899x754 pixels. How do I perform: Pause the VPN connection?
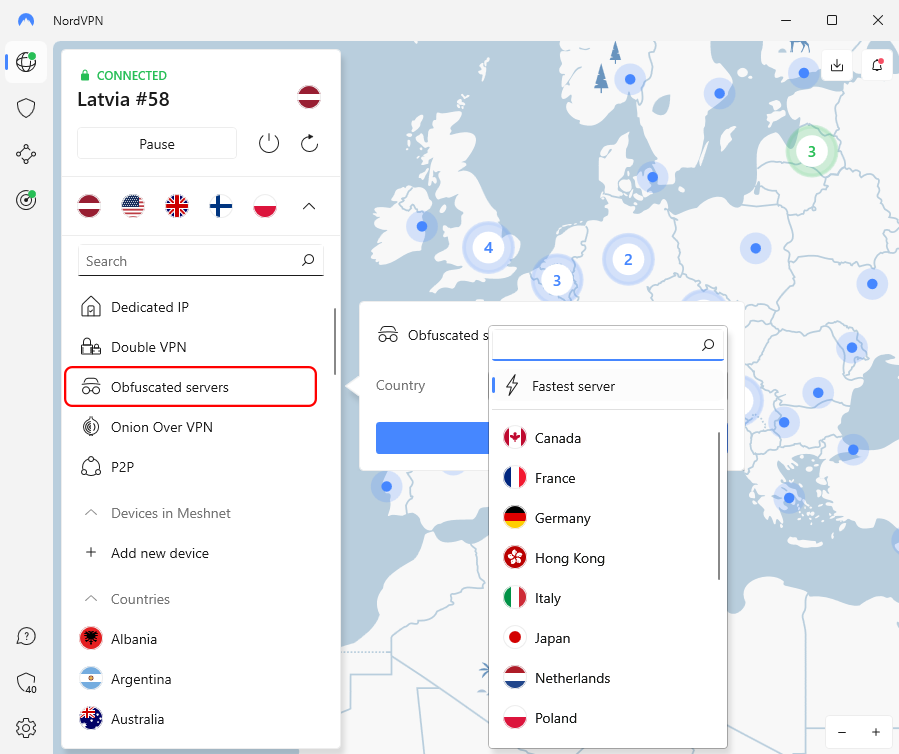[x=156, y=143]
